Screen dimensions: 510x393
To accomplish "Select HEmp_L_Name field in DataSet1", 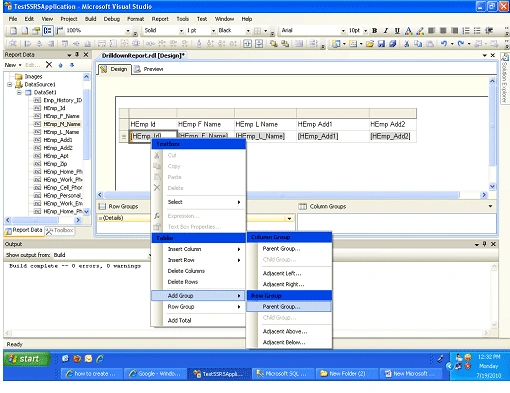I will pyautogui.click(x=61, y=132).
